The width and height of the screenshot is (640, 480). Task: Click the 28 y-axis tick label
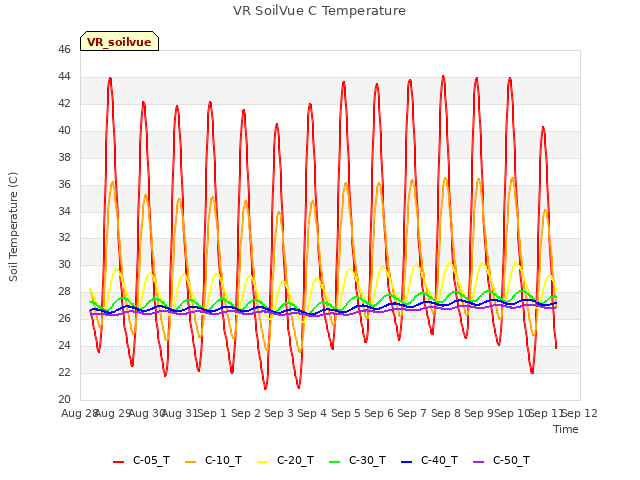click(x=64, y=292)
